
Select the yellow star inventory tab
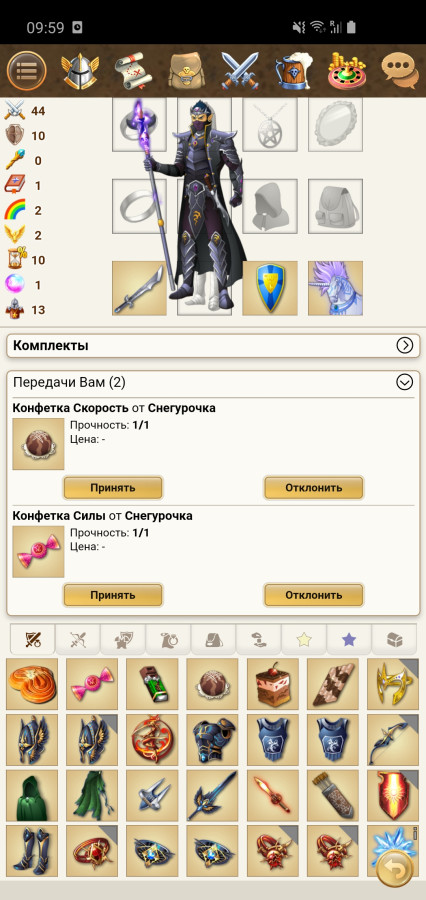click(x=304, y=639)
